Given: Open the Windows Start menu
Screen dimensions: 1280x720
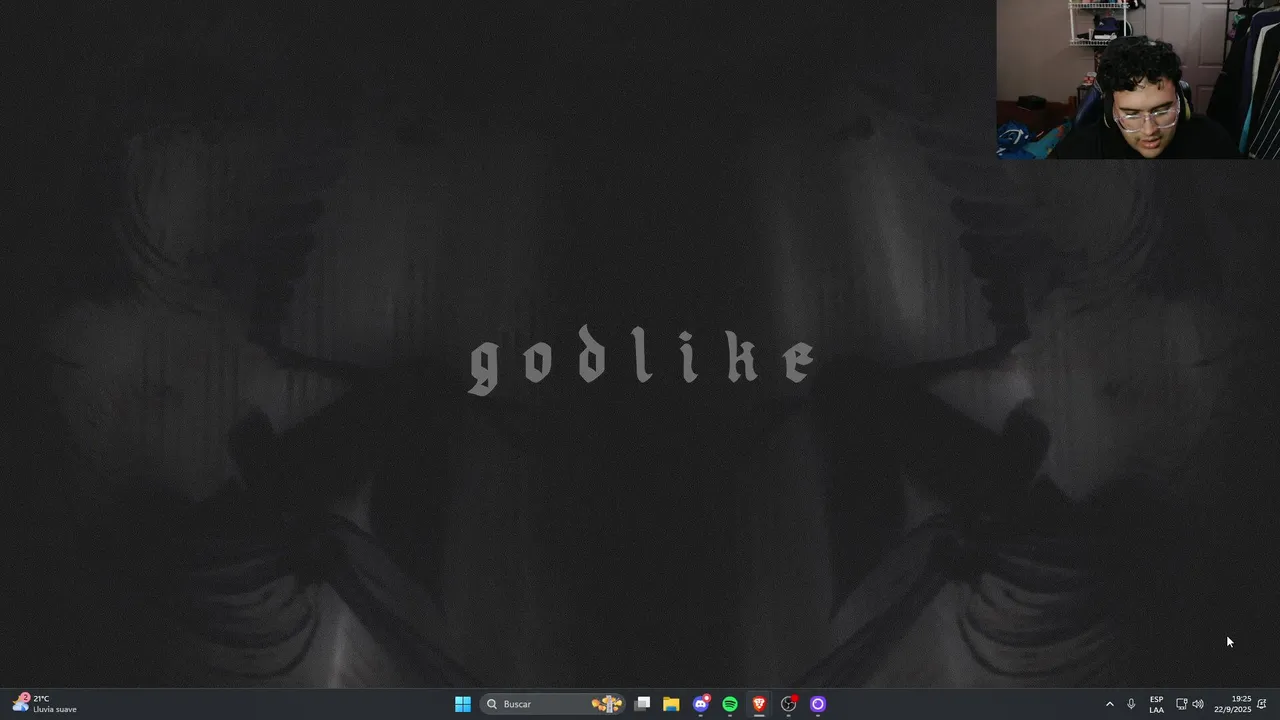Looking at the screenshot, I should 463,704.
